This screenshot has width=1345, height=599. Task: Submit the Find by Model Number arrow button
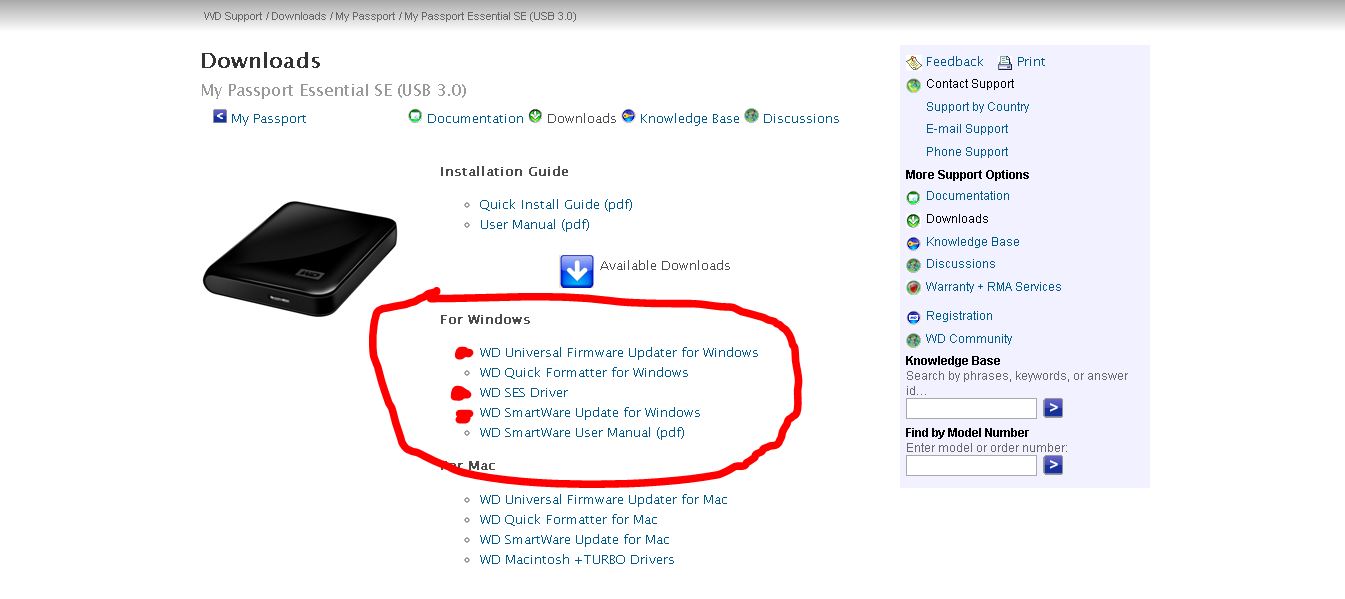(x=1053, y=465)
